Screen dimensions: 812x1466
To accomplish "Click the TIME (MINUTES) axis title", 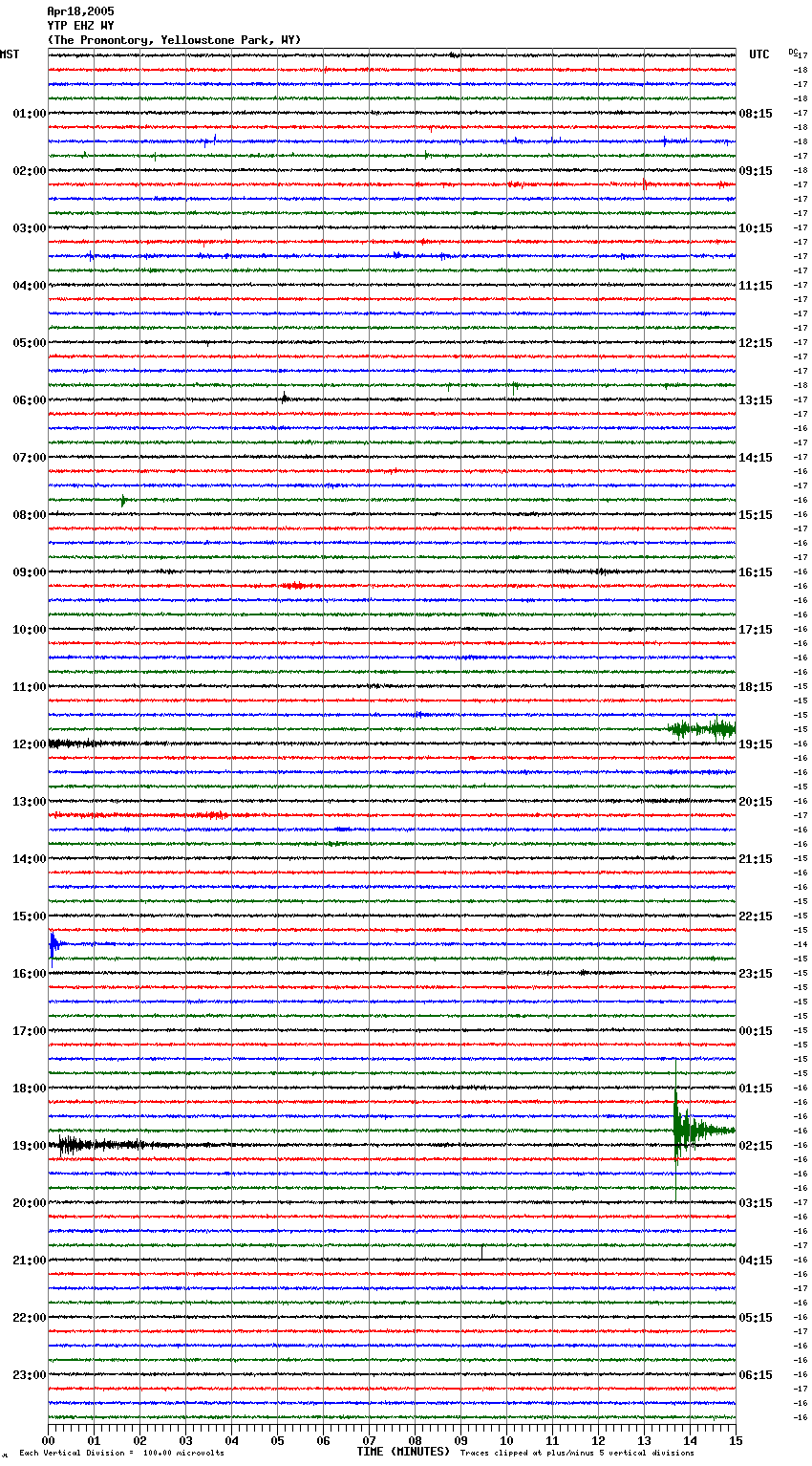I will point(403,1452).
